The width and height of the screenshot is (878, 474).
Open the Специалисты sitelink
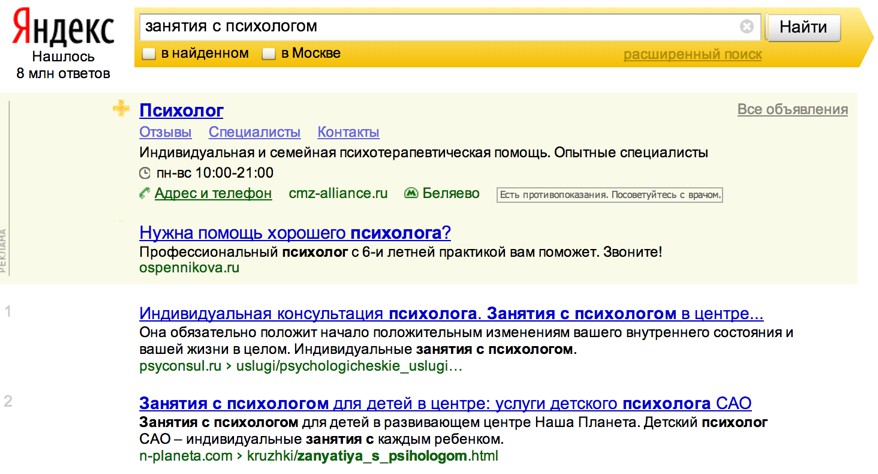click(x=254, y=132)
